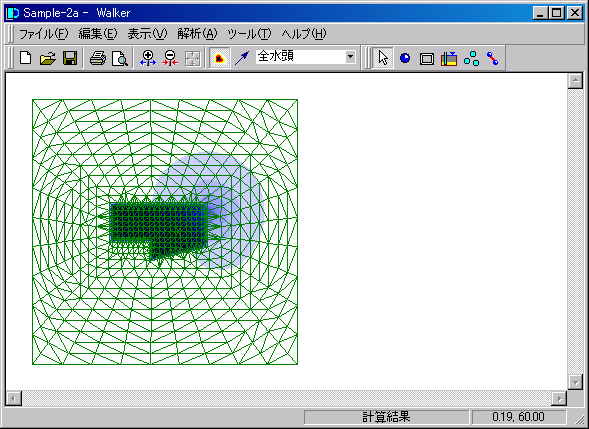Select the blue sphere node tool

coord(405,58)
